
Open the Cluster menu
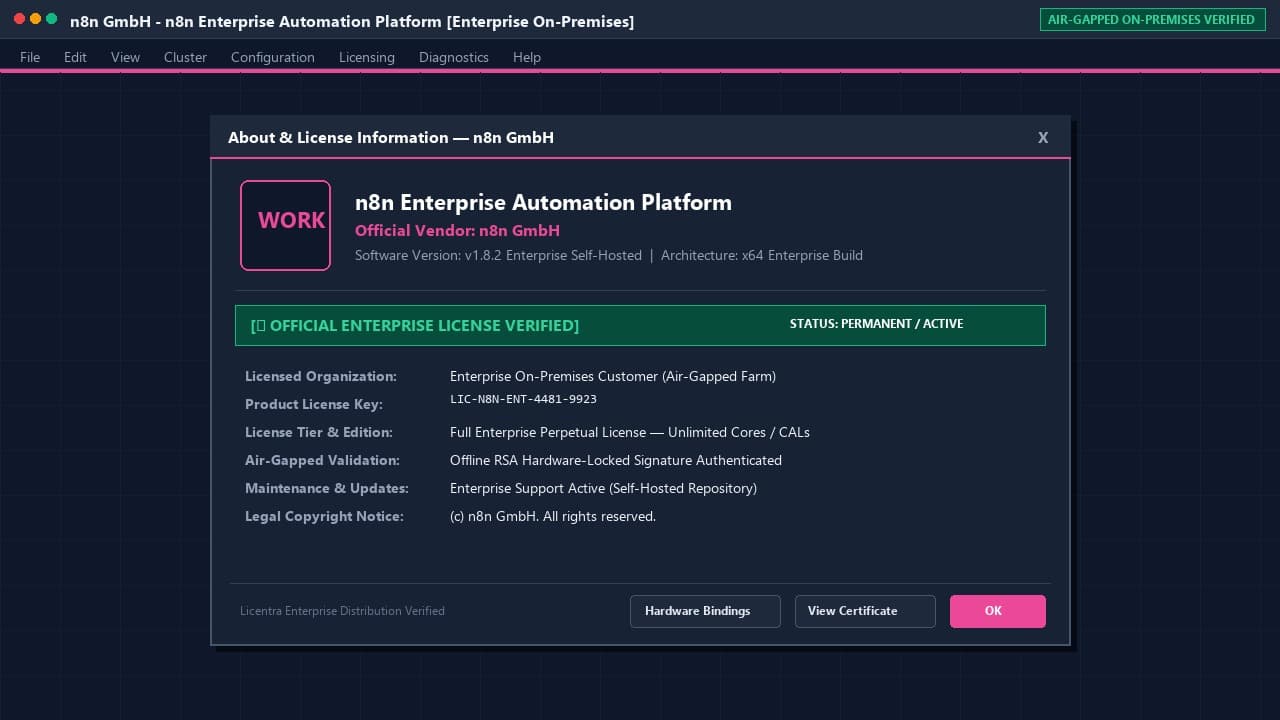[185, 57]
